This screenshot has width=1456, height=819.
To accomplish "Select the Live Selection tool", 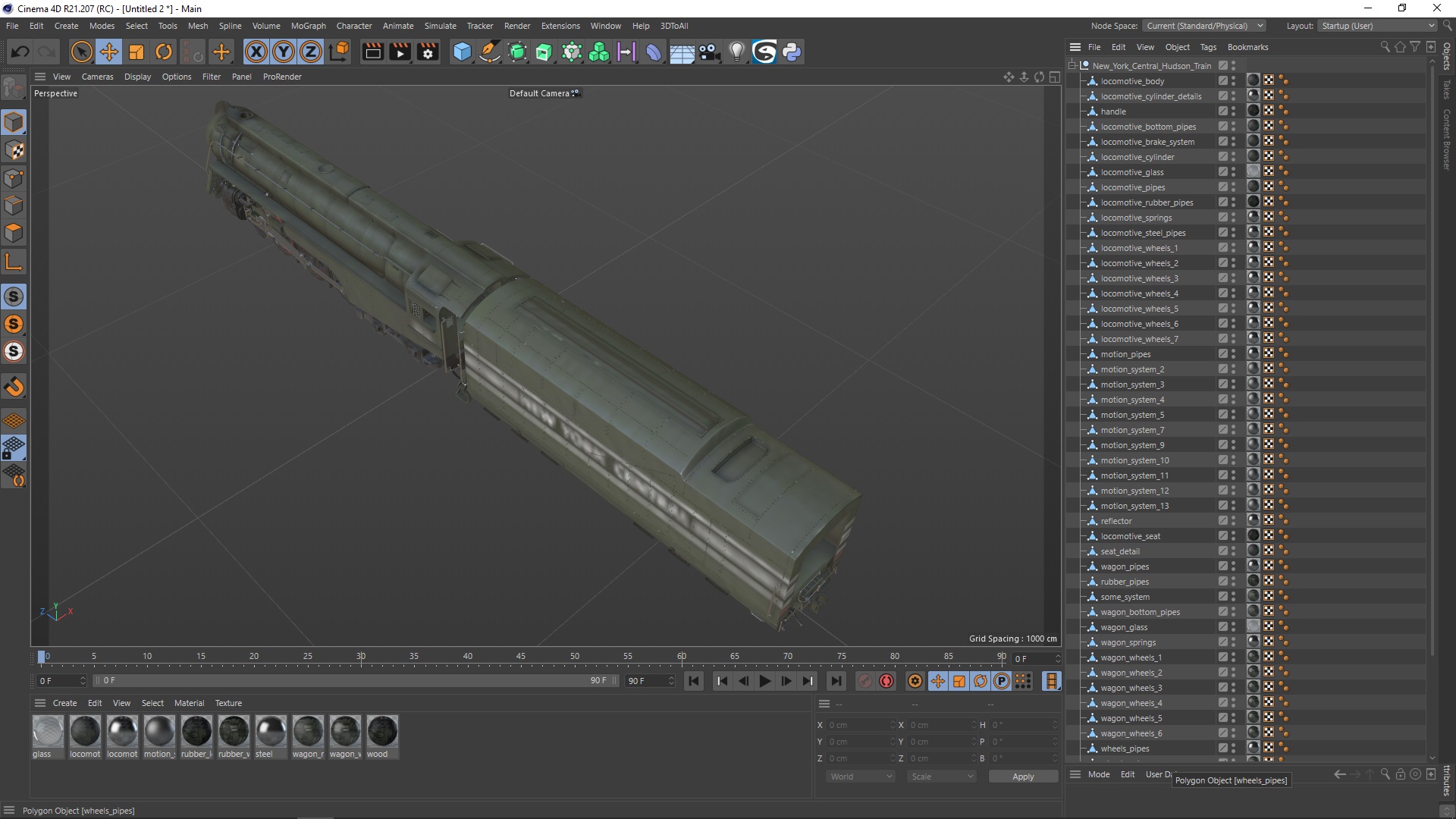I will [x=81, y=52].
